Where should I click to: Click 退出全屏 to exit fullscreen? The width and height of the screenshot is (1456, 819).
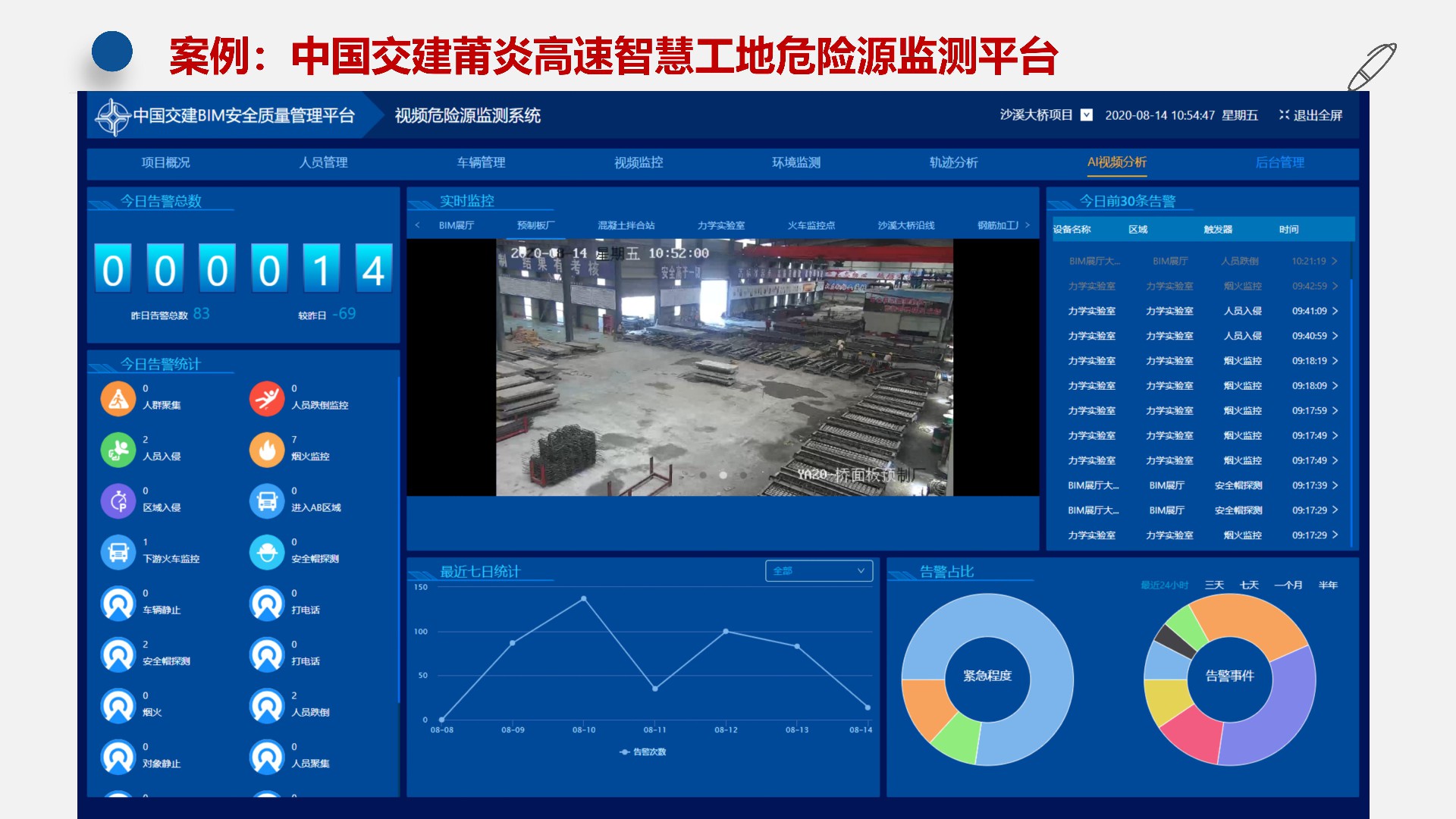1310,115
